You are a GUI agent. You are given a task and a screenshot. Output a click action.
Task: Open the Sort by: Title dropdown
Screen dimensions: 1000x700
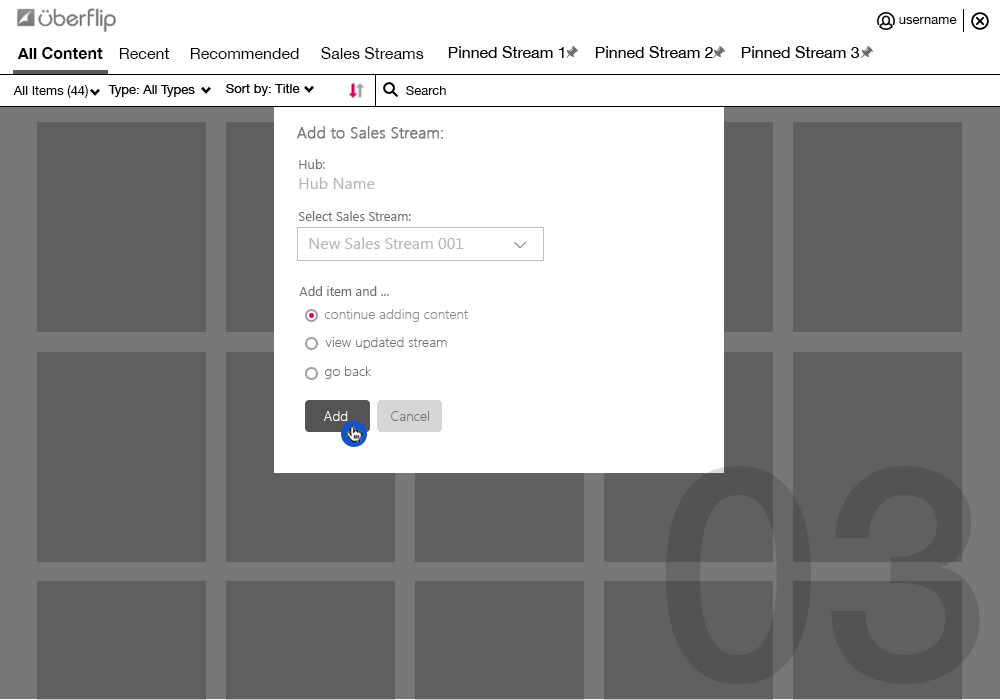270,89
